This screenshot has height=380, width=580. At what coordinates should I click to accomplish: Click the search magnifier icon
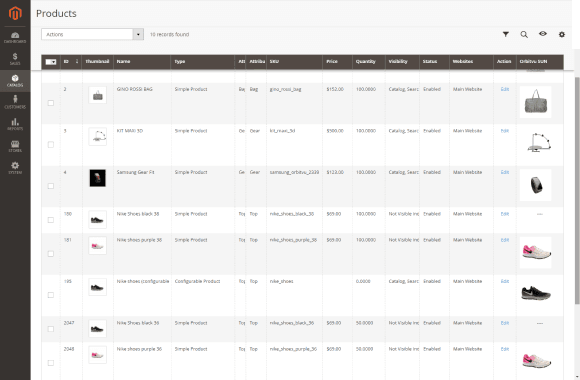click(524, 34)
